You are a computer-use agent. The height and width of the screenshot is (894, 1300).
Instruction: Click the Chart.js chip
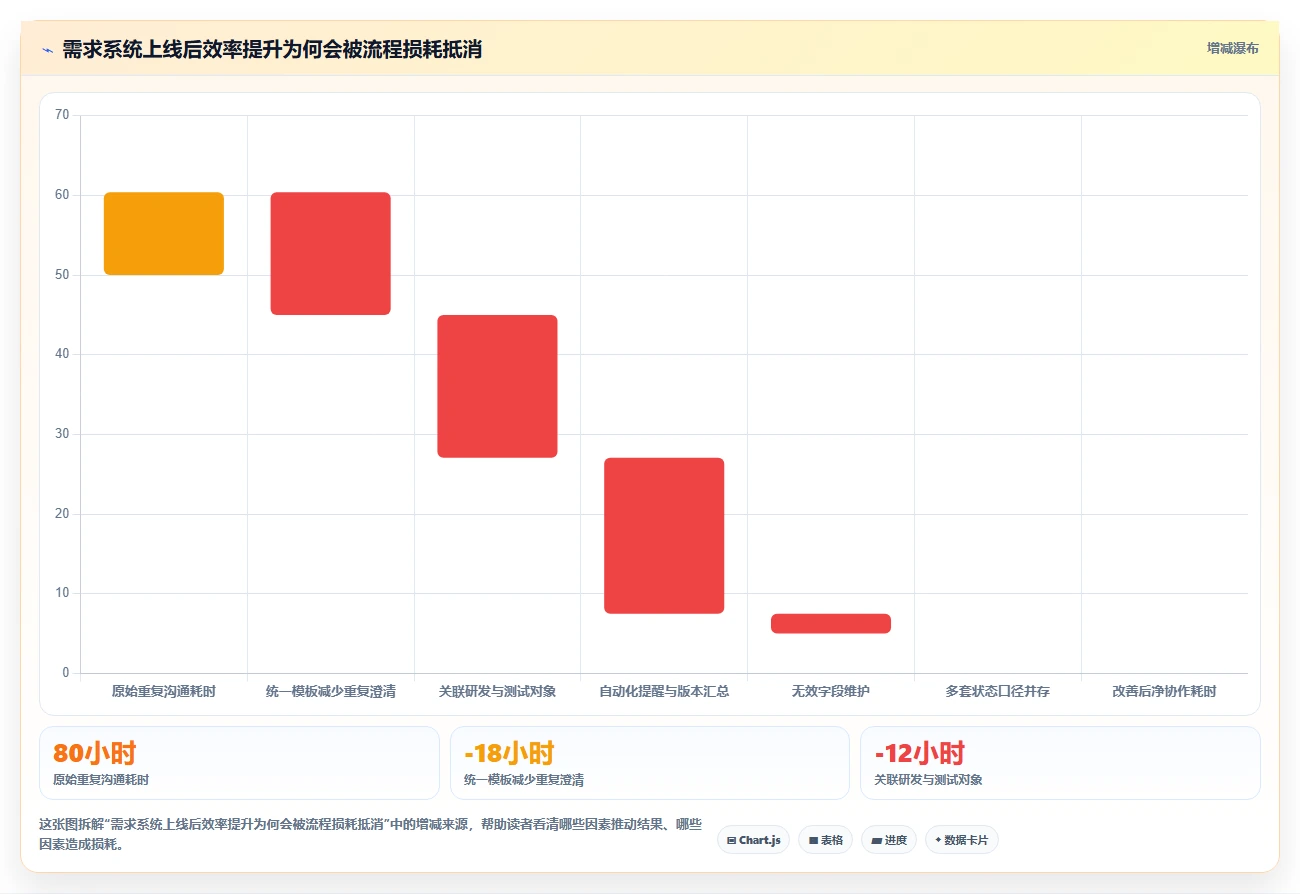pos(754,840)
